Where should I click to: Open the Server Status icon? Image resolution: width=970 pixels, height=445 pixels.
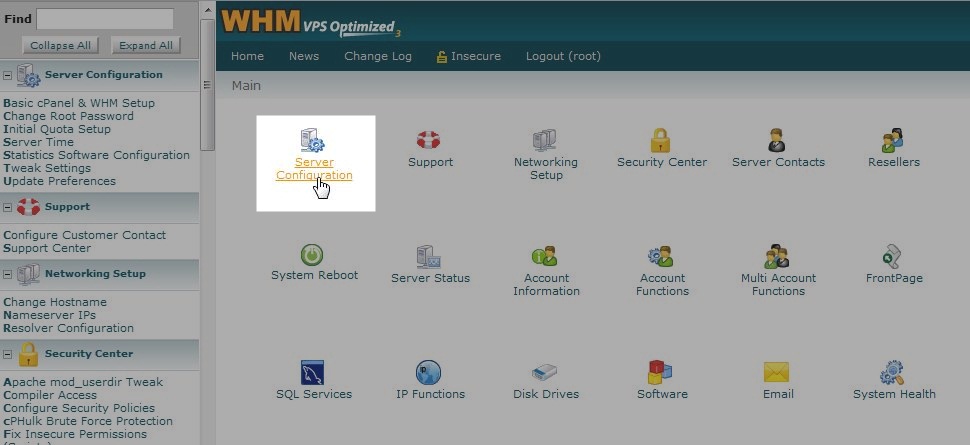pos(428,256)
